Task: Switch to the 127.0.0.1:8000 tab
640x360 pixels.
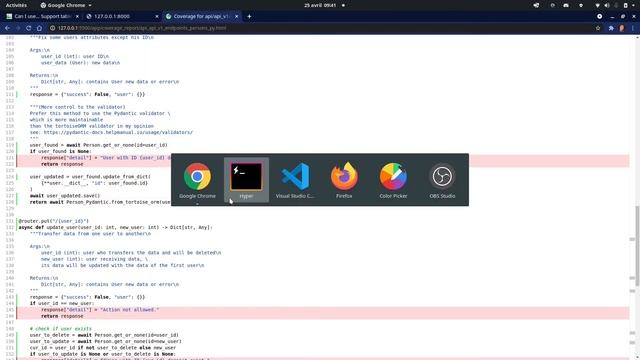Action: [122, 16]
